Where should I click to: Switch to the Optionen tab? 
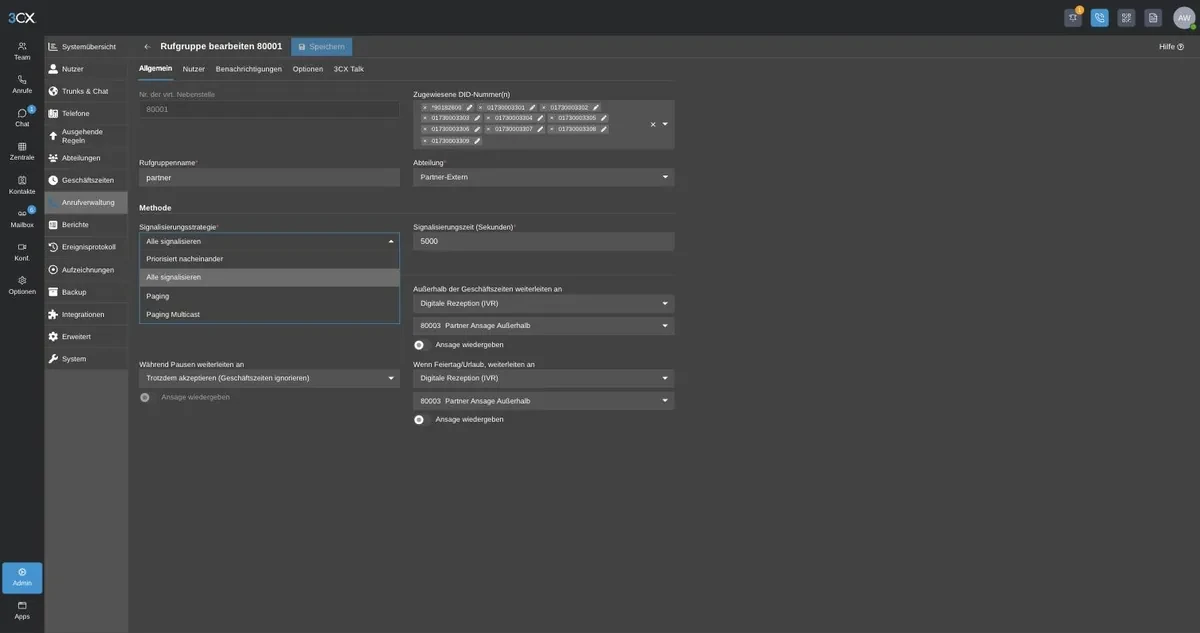308,69
